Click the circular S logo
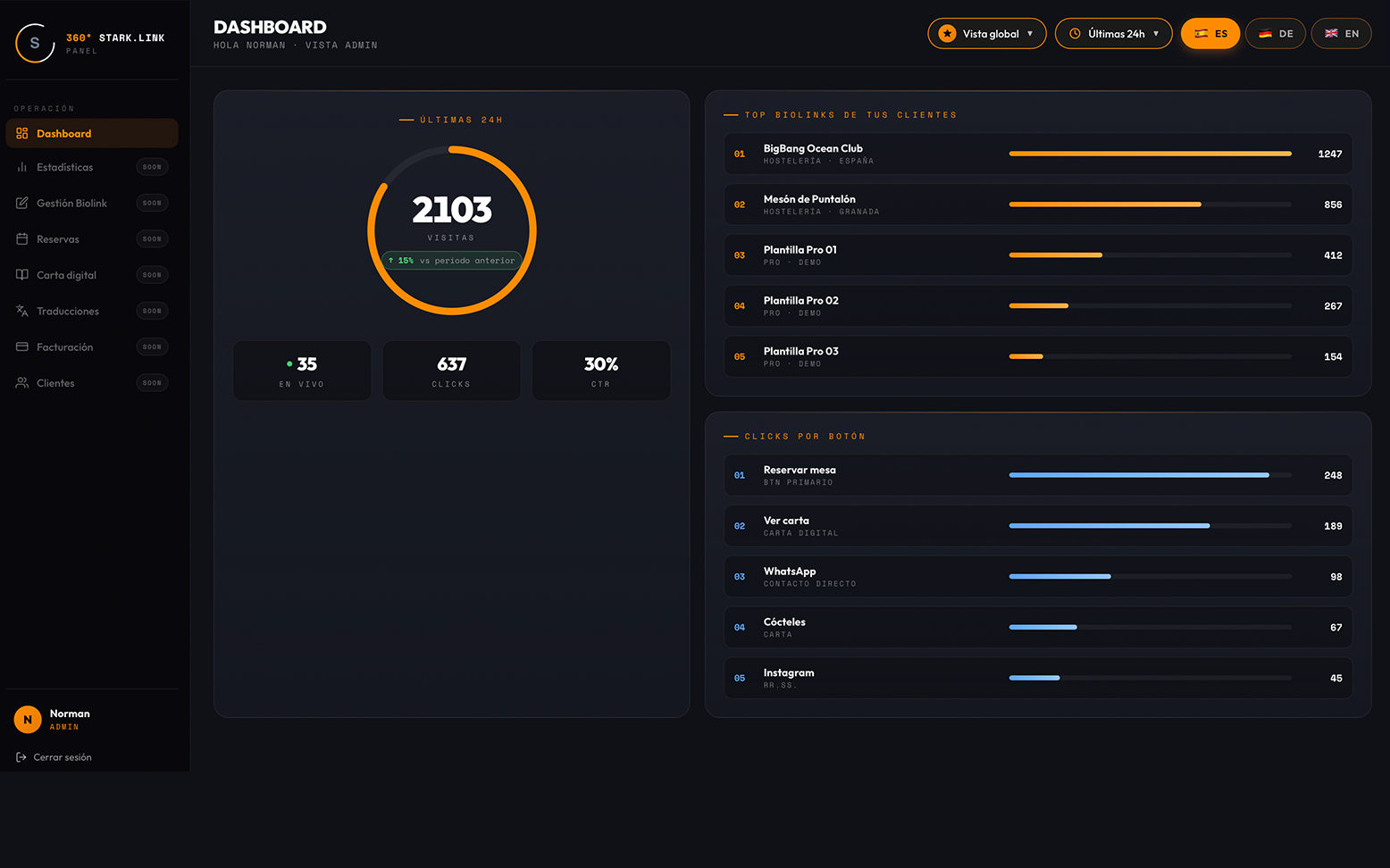This screenshot has height=868, width=1390. click(35, 43)
